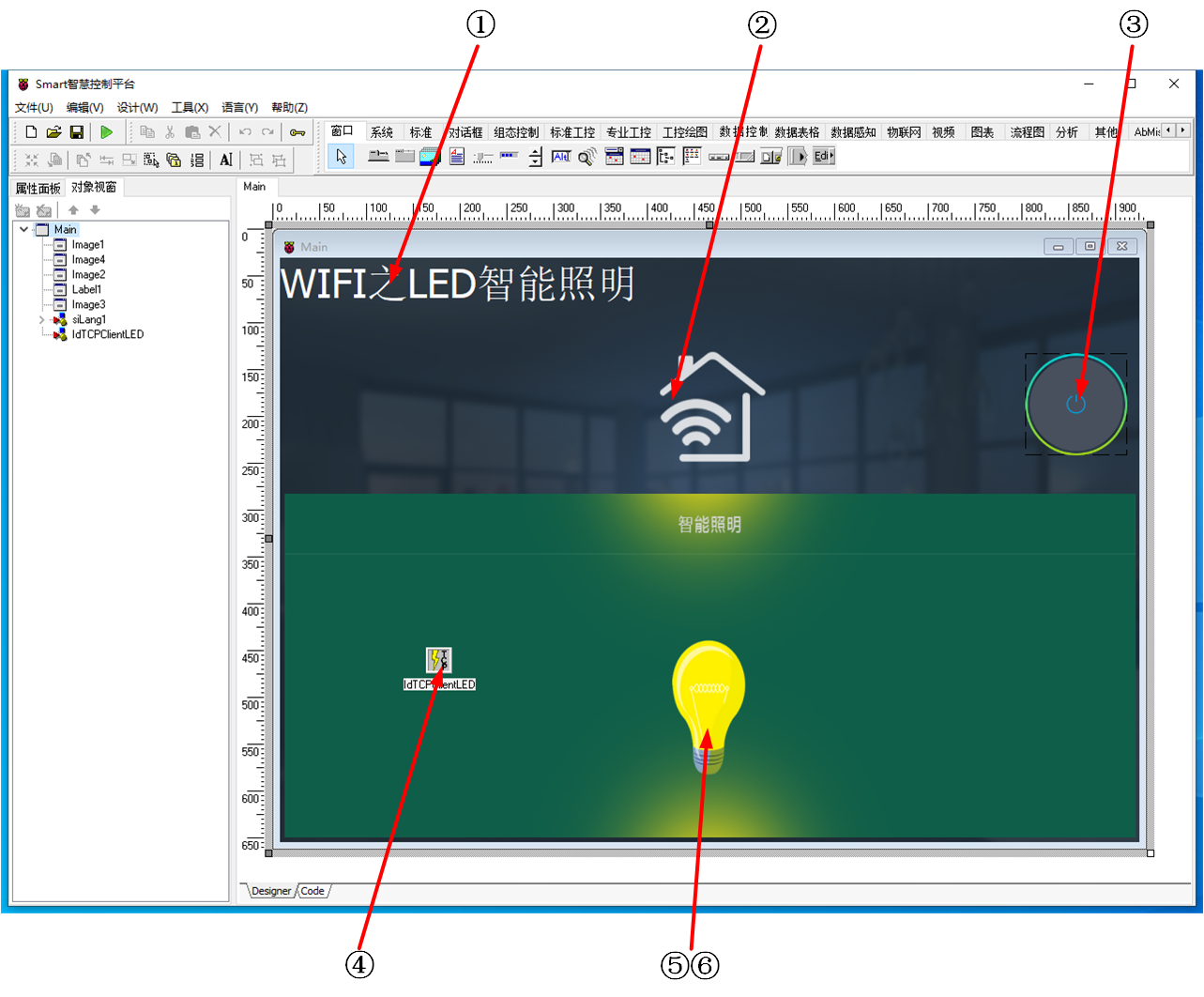Run the project with the green play button
This screenshot has width=1204, height=997.
107,132
